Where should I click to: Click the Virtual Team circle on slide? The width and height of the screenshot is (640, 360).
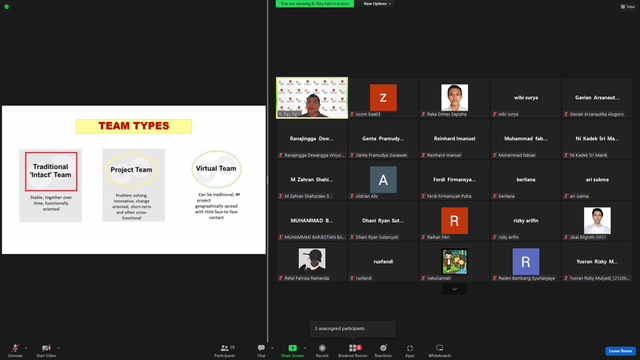216,169
